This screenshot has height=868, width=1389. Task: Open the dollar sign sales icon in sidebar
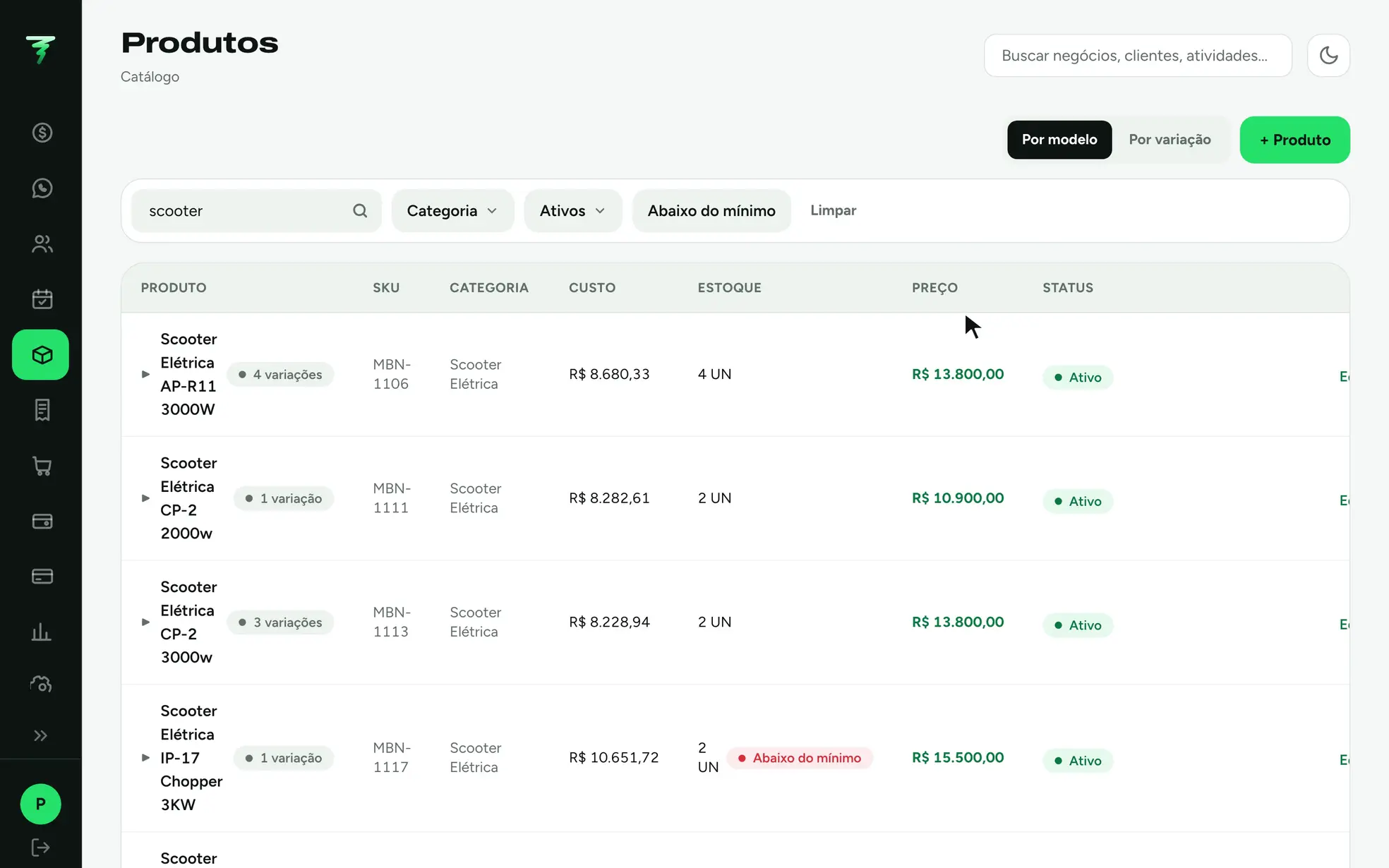42,133
